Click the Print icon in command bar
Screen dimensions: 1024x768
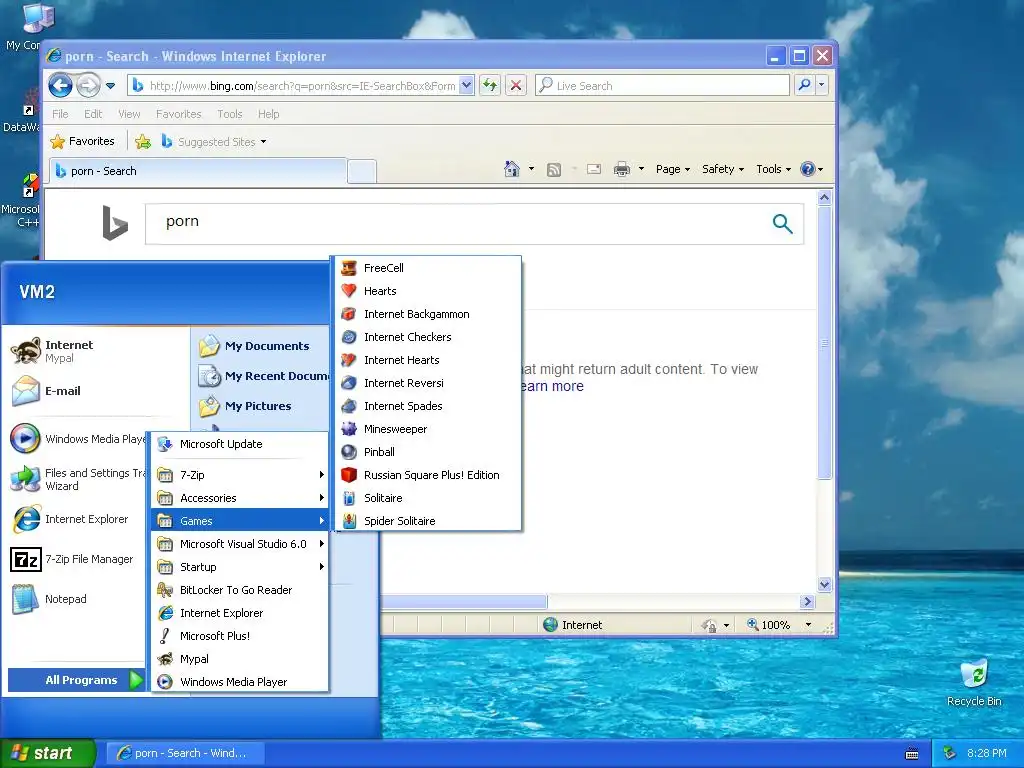click(622, 169)
